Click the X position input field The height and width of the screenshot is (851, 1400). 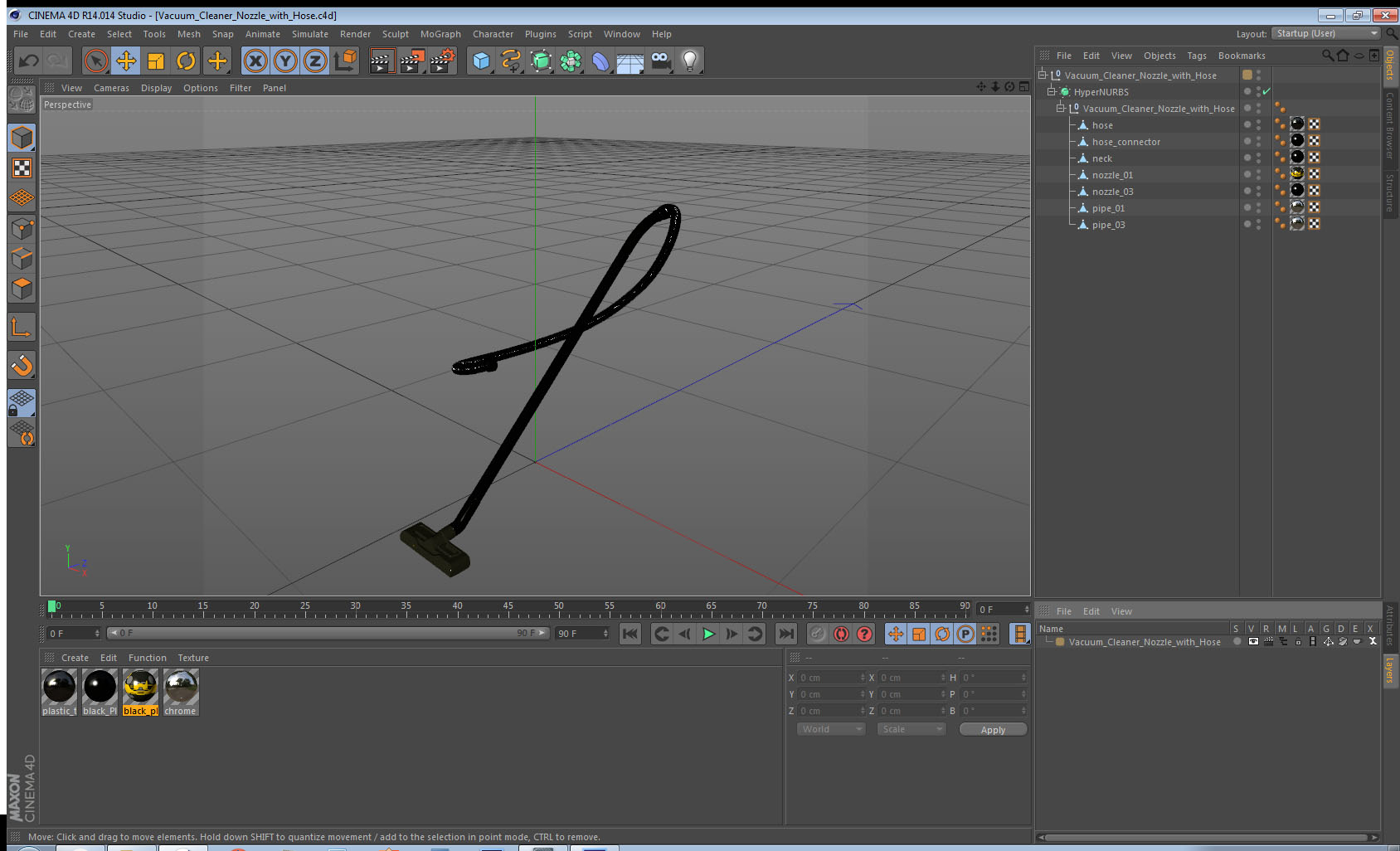831,678
